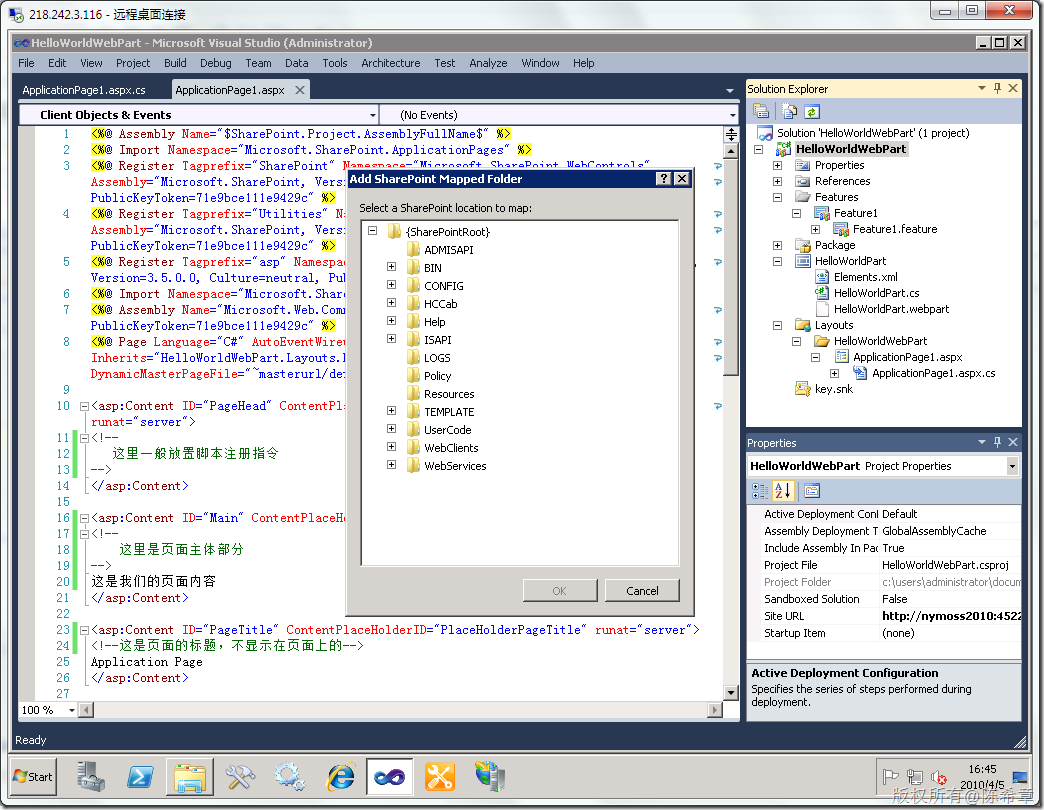
Task: Open the Debug menu
Action: coord(216,63)
